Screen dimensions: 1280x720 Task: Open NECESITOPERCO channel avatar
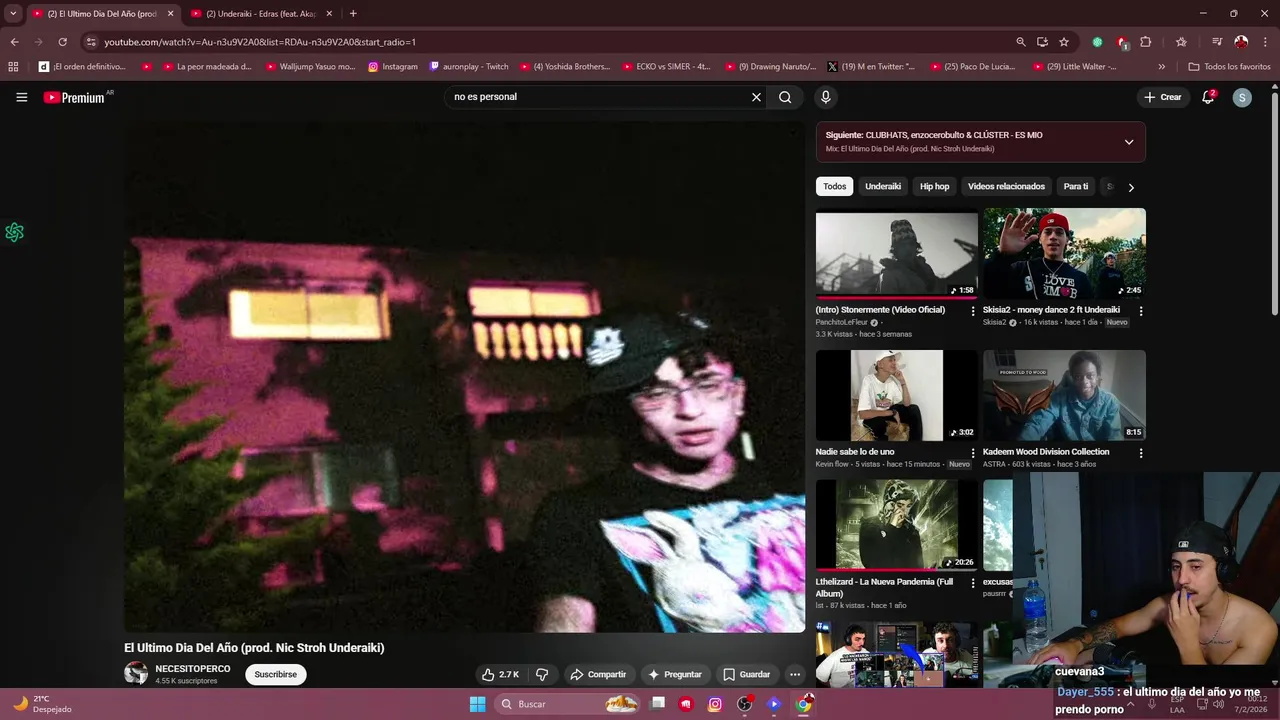click(136, 673)
